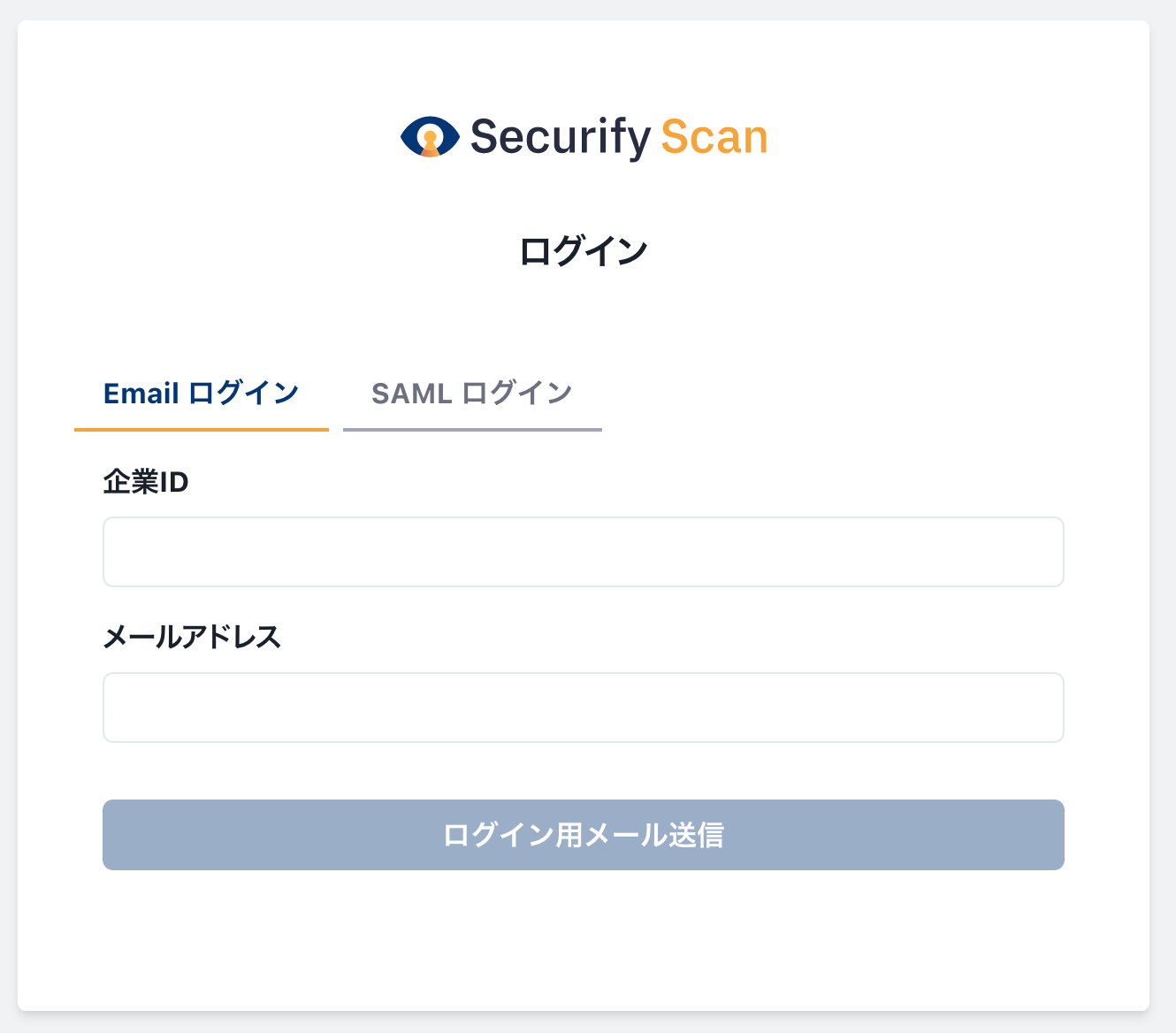Click the orange keyhole in the logo
Screen dimensions: 1176x1033
[430, 142]
